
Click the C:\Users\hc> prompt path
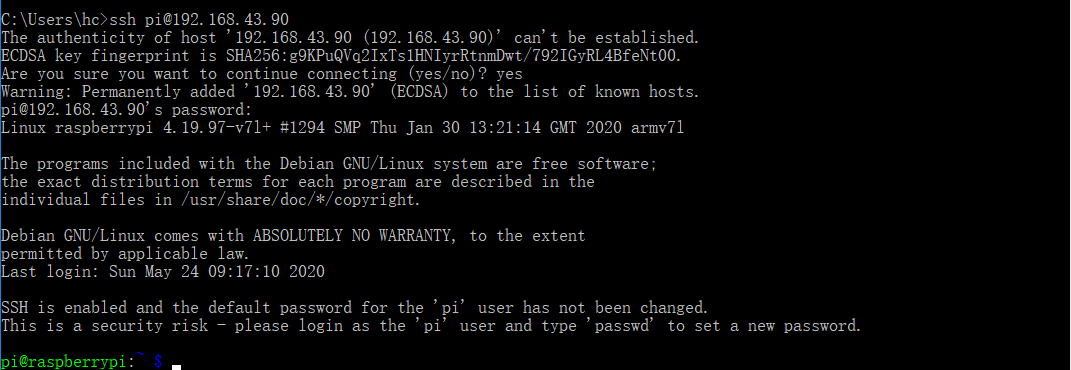(55, 20)
